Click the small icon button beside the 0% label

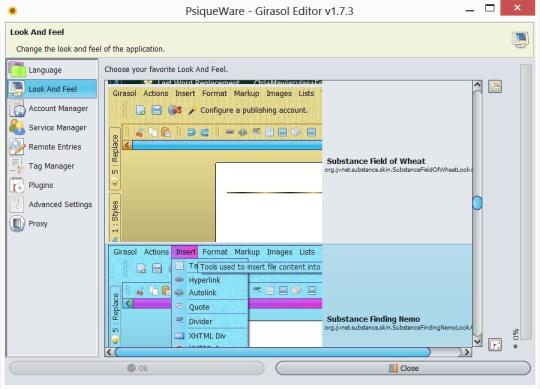pos(495,344)
